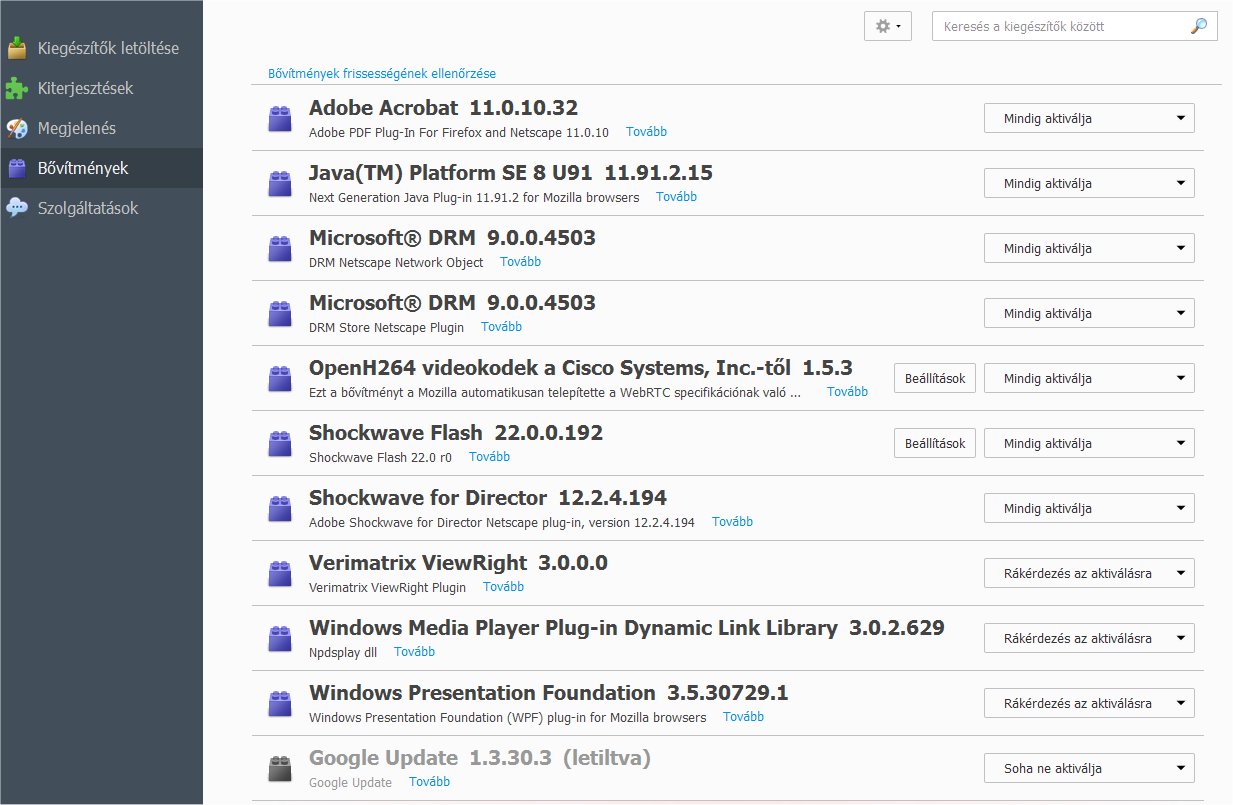The image size is (1233, 805).
Task: Click the Java Platform SE plugin icon
Action: (280, 184)
